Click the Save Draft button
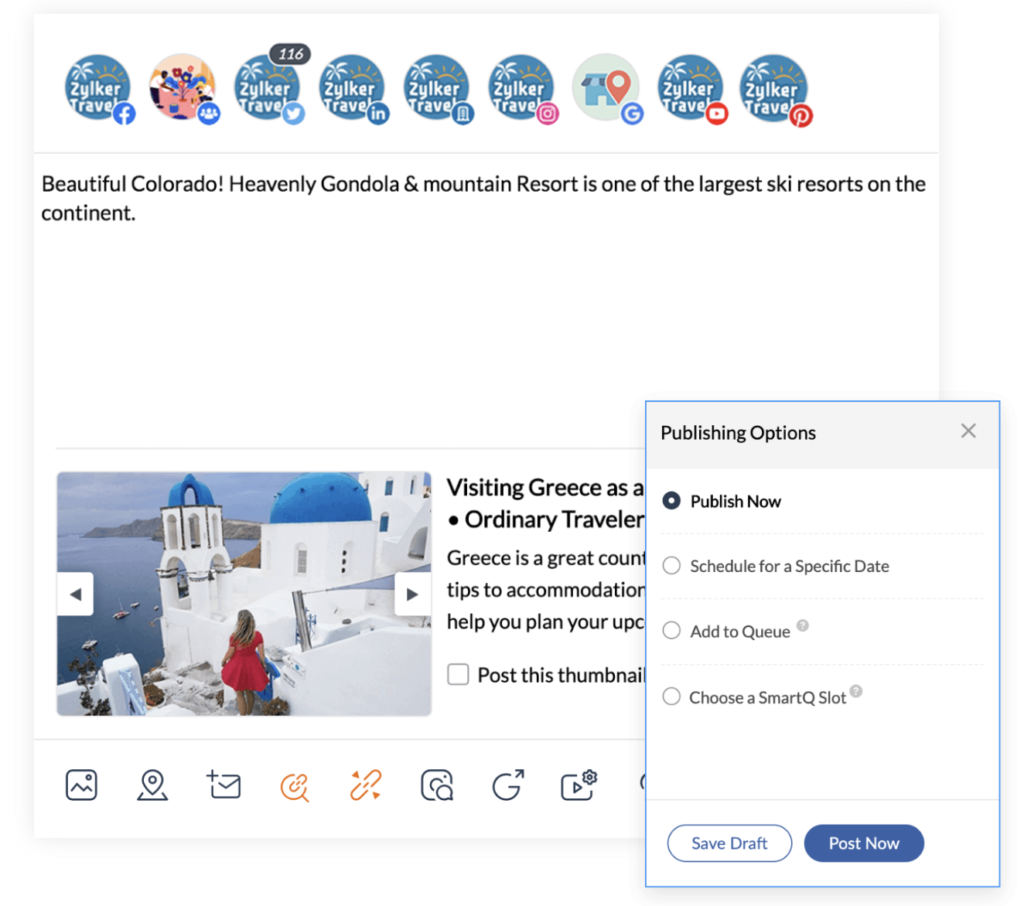Screen dimensions: 1024x906 pyautogui.click(x=729, y=843)
